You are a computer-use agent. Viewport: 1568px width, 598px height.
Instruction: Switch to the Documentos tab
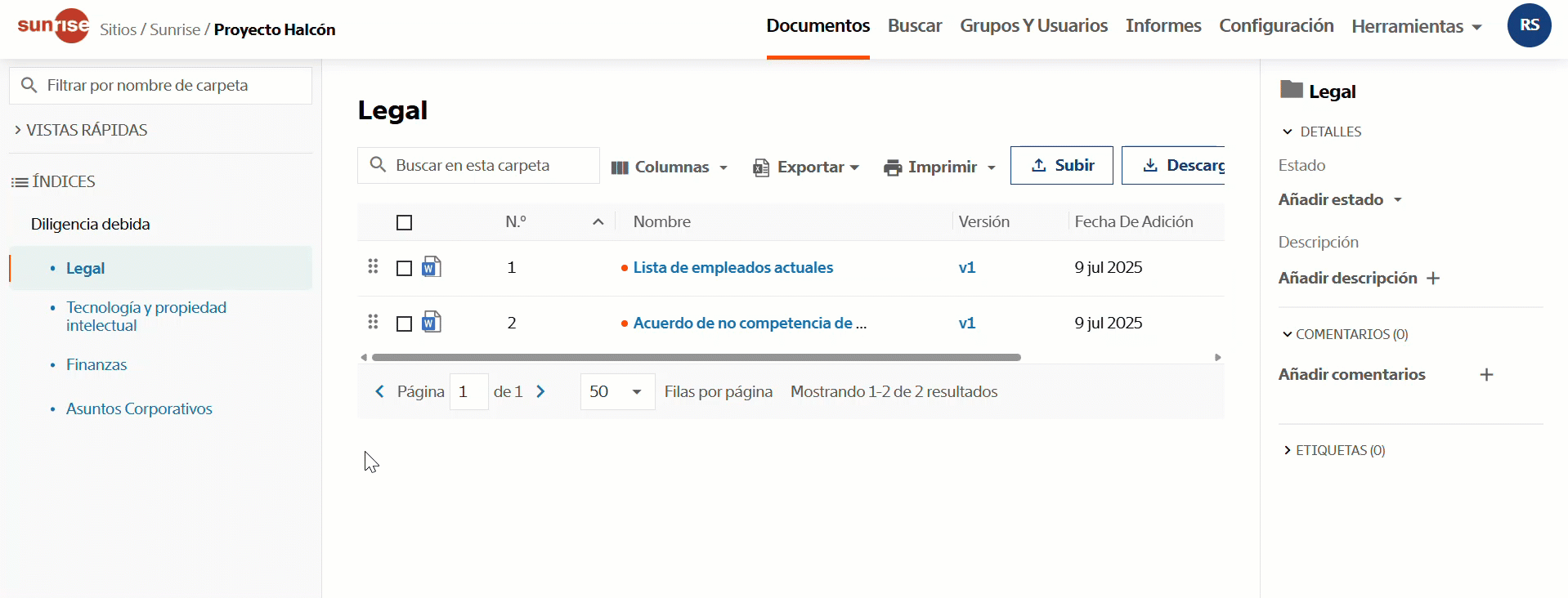[818, 25]
